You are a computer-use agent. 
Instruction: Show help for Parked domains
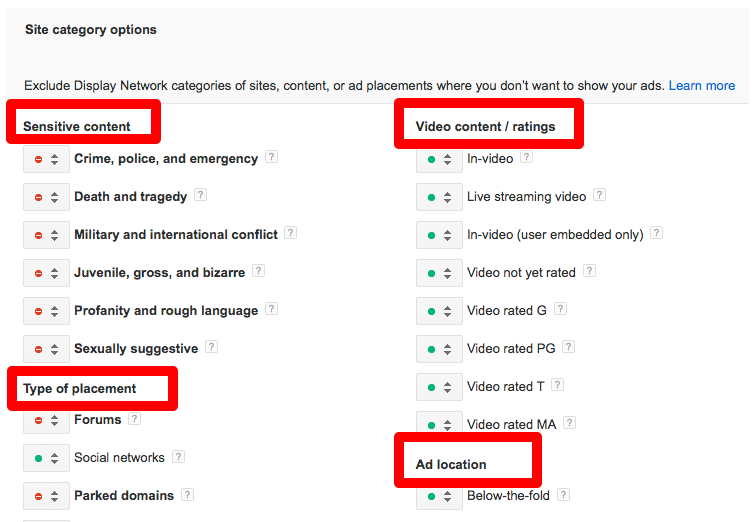[x=187, y=495]
